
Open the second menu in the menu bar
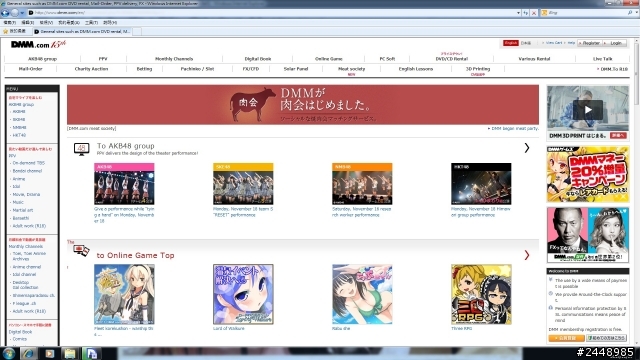pos(27,22)
